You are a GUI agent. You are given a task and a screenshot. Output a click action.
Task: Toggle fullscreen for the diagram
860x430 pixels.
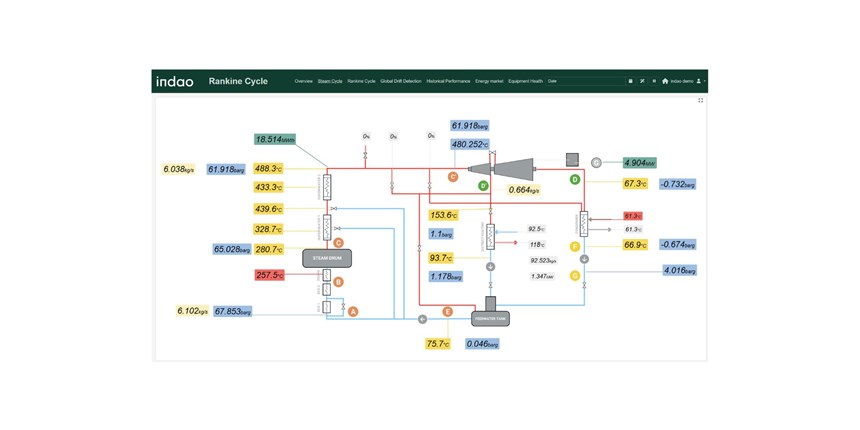point(700,100)
